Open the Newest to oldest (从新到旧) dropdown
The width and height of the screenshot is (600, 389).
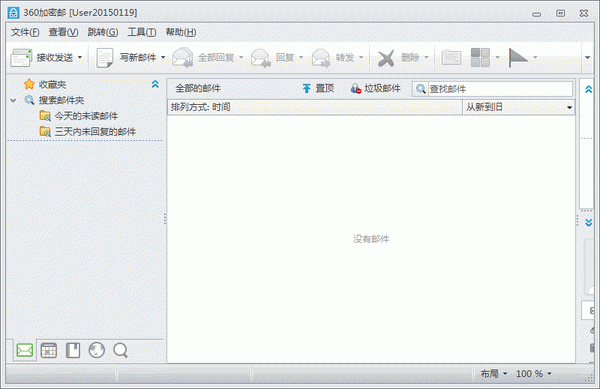point(518,107)
